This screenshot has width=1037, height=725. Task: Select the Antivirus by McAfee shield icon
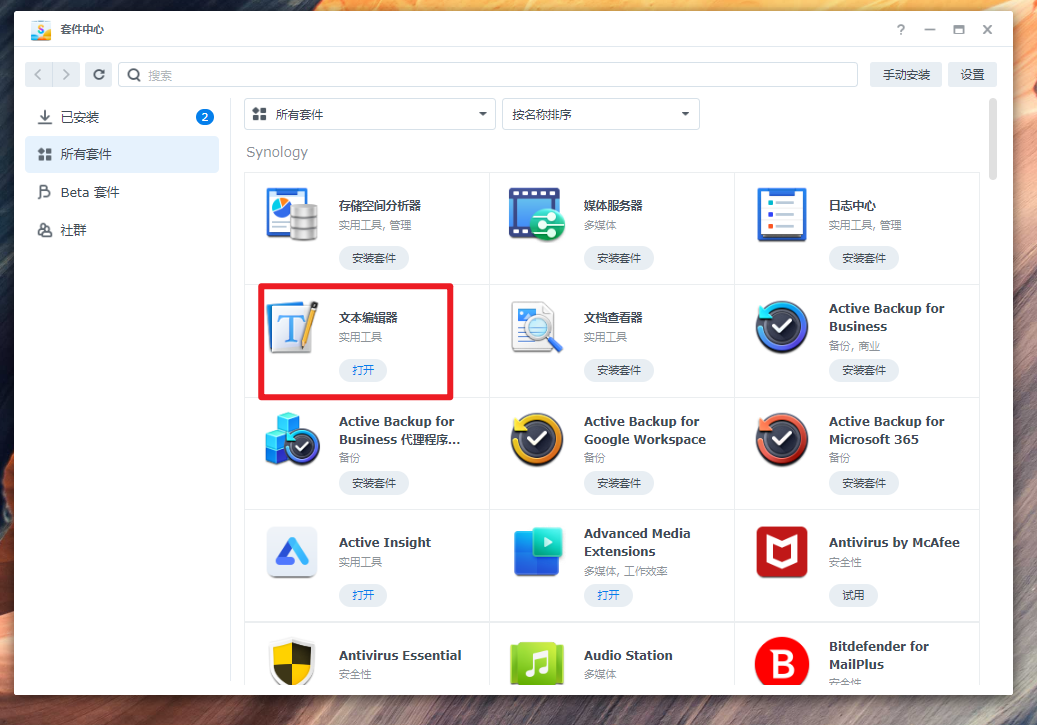click(782, 552)
